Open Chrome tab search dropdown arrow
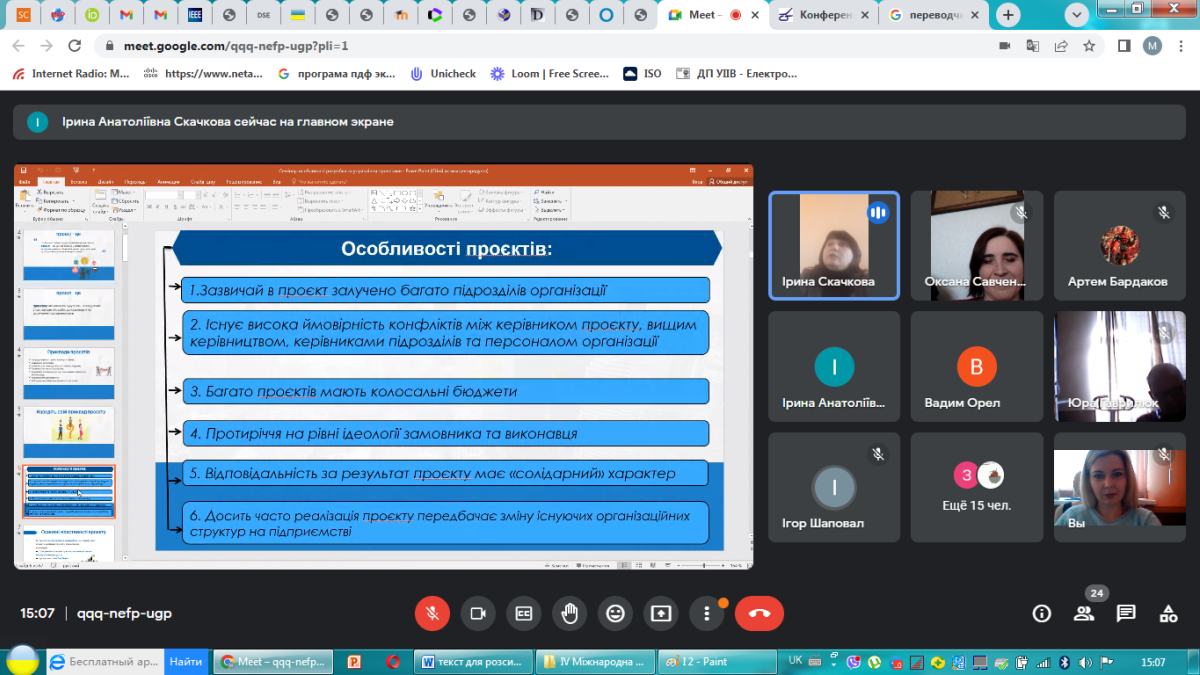Viewport: 1200px width, 675px height. pyautogui.click(x=1077, y=15)
